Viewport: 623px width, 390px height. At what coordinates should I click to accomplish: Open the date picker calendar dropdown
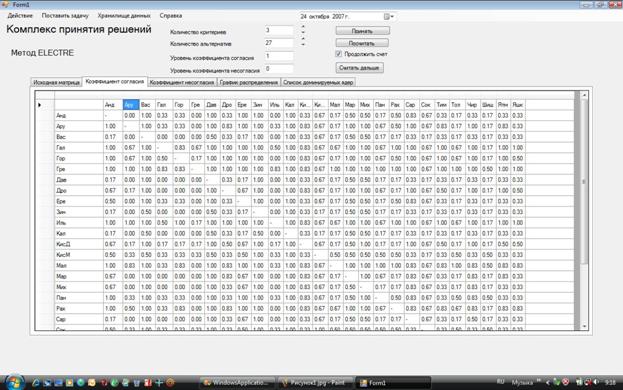pyautogui.click(x=389, y=17)
